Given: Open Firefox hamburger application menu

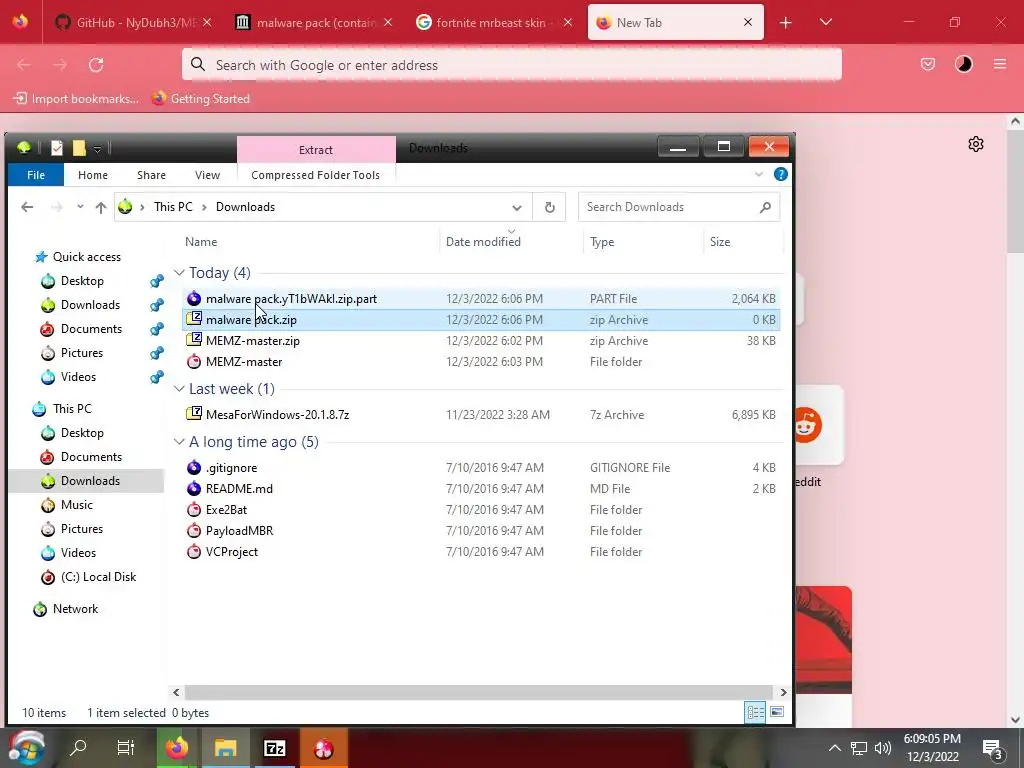Looking at the screenshot, I should point(999,64).
